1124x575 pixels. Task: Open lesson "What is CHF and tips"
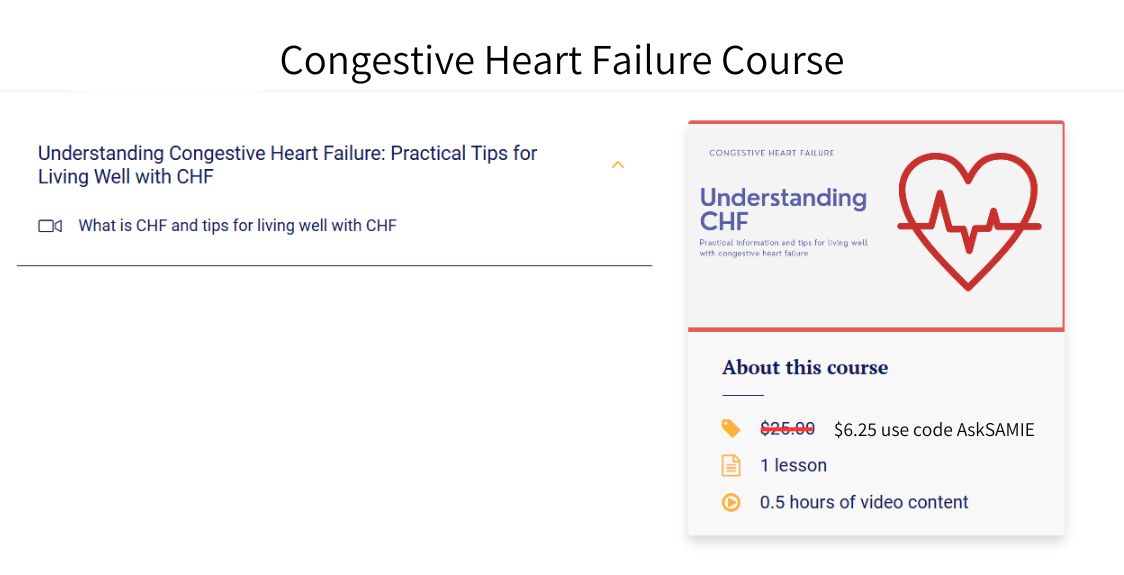(237, 226)
